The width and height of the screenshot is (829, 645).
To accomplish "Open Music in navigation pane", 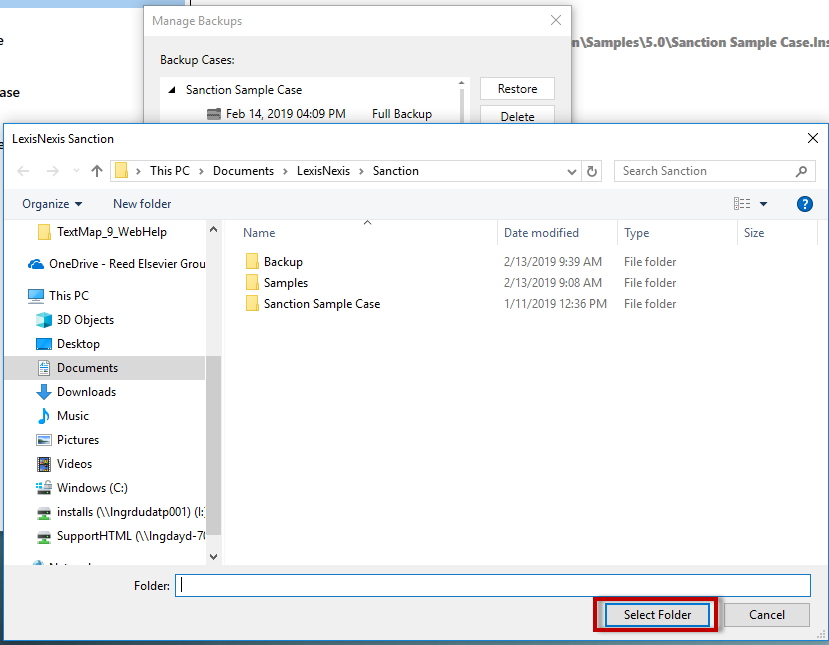I will click(72, 416).
